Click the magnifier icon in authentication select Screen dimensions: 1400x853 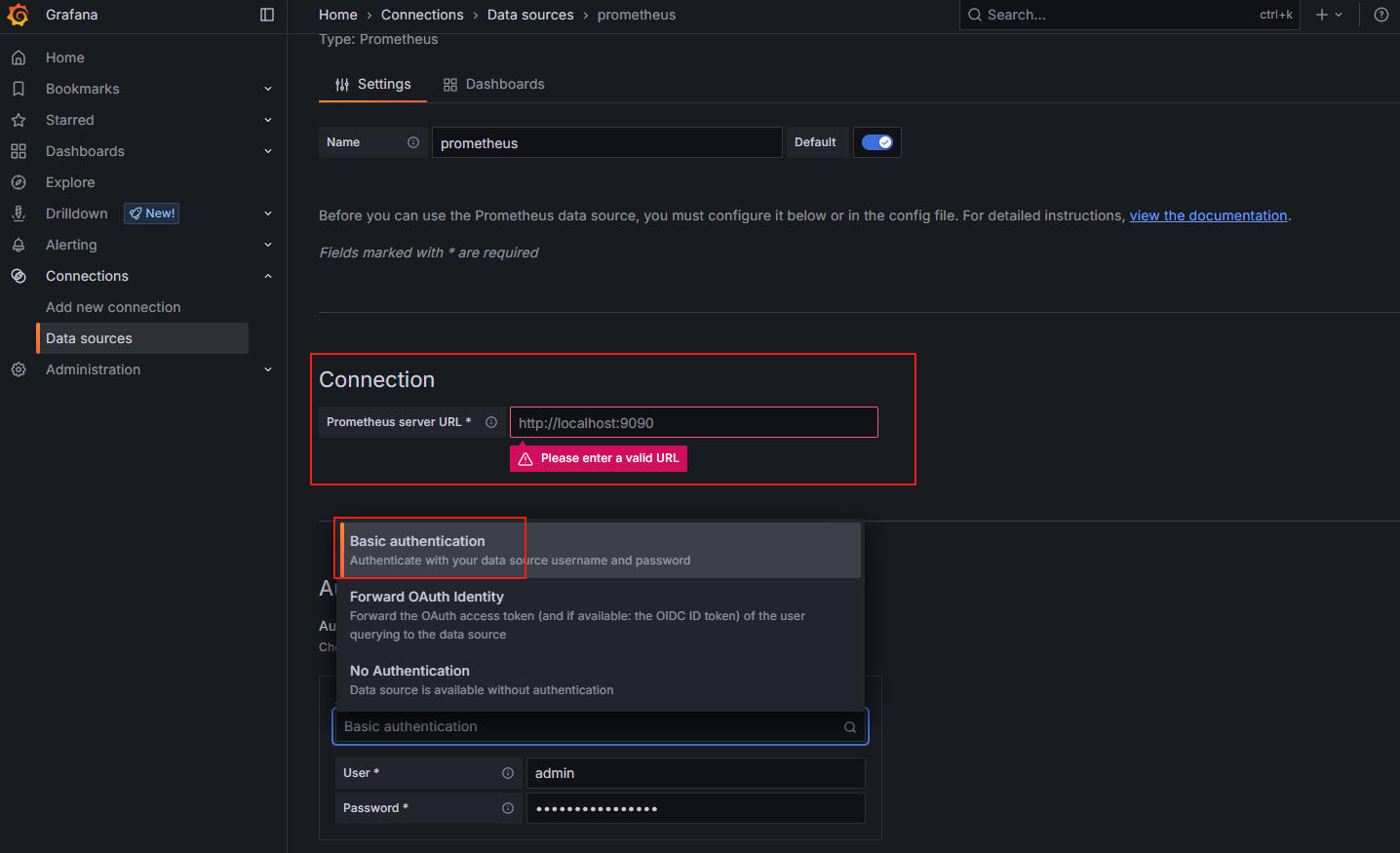[850, 727]
